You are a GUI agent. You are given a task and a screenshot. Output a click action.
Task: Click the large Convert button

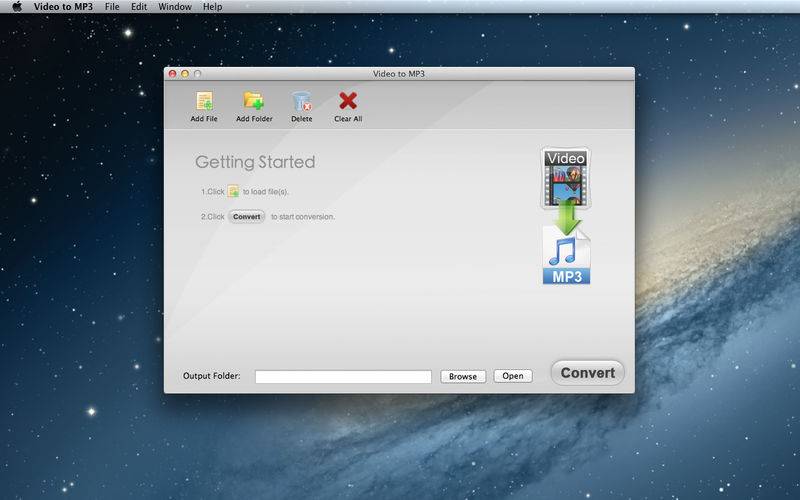click(x=588, y=373)
